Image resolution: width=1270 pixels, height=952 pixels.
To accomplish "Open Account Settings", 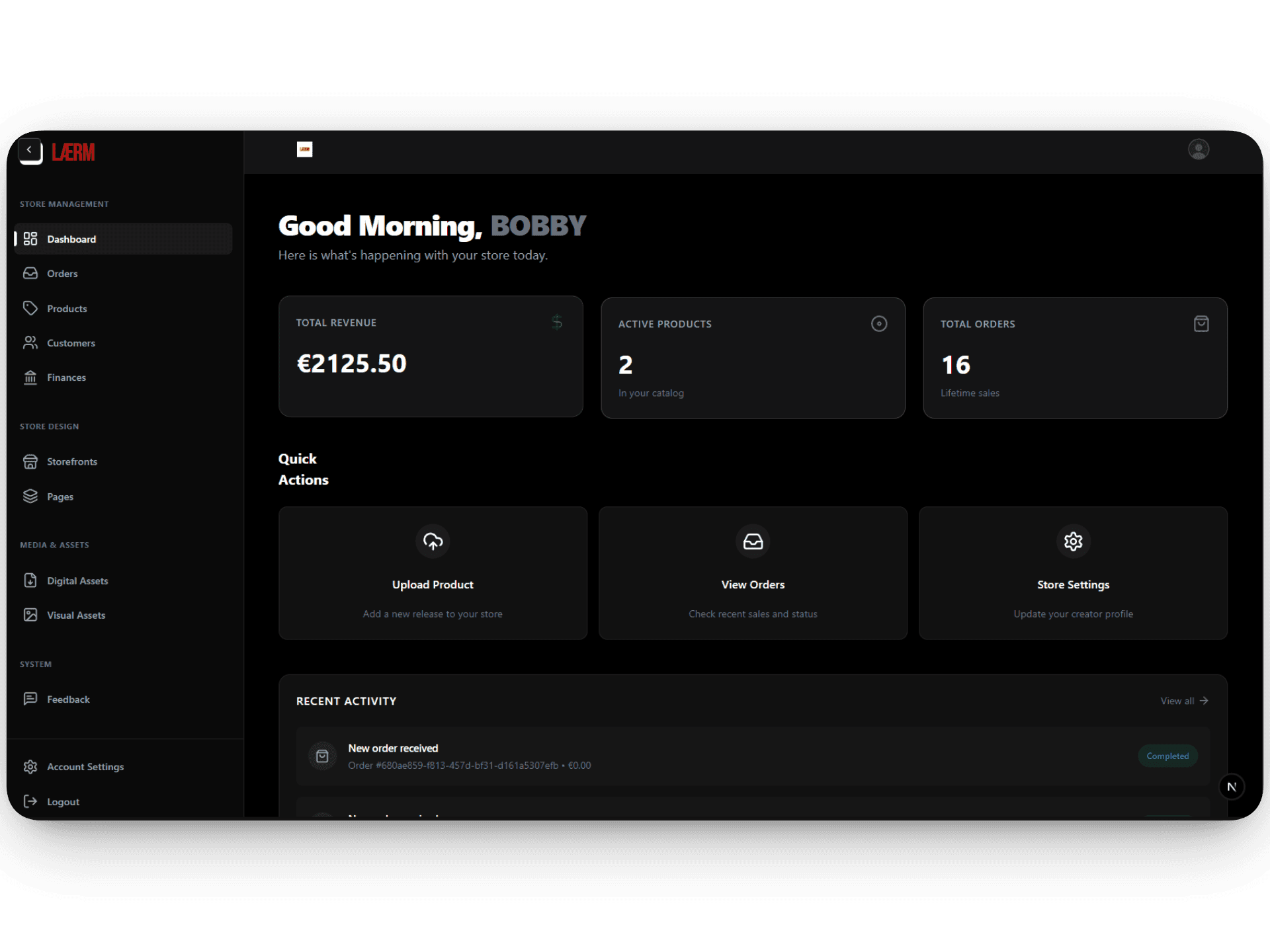I will tap(85, 766).
